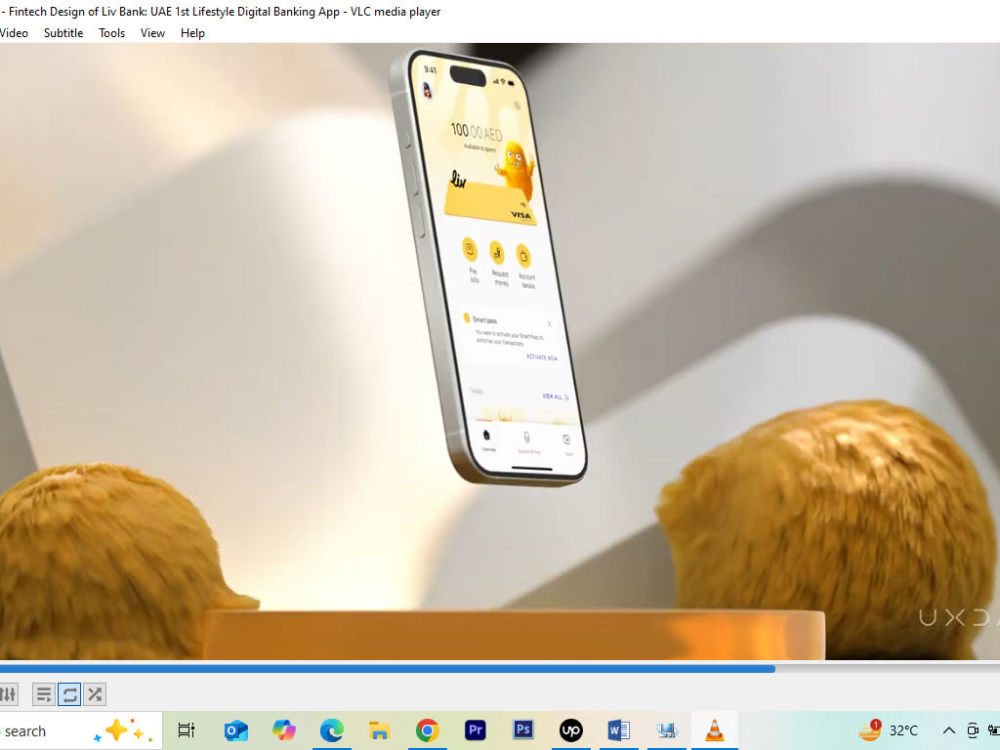The height and width of the screenshot is (750, 1000).
Task: Open the weather widget showing 32°C
Action: 888,730
